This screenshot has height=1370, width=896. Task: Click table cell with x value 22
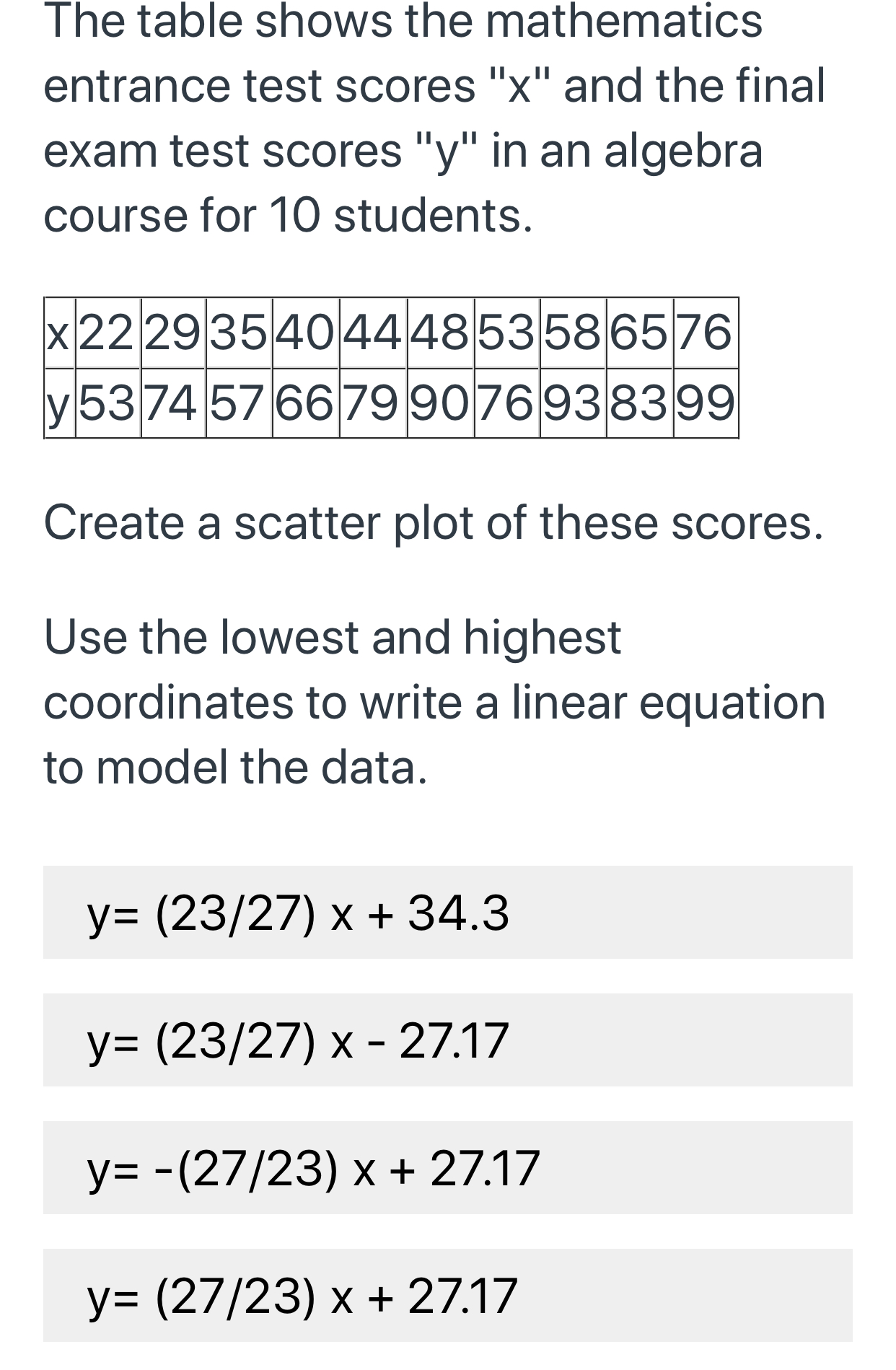(107, 333)
